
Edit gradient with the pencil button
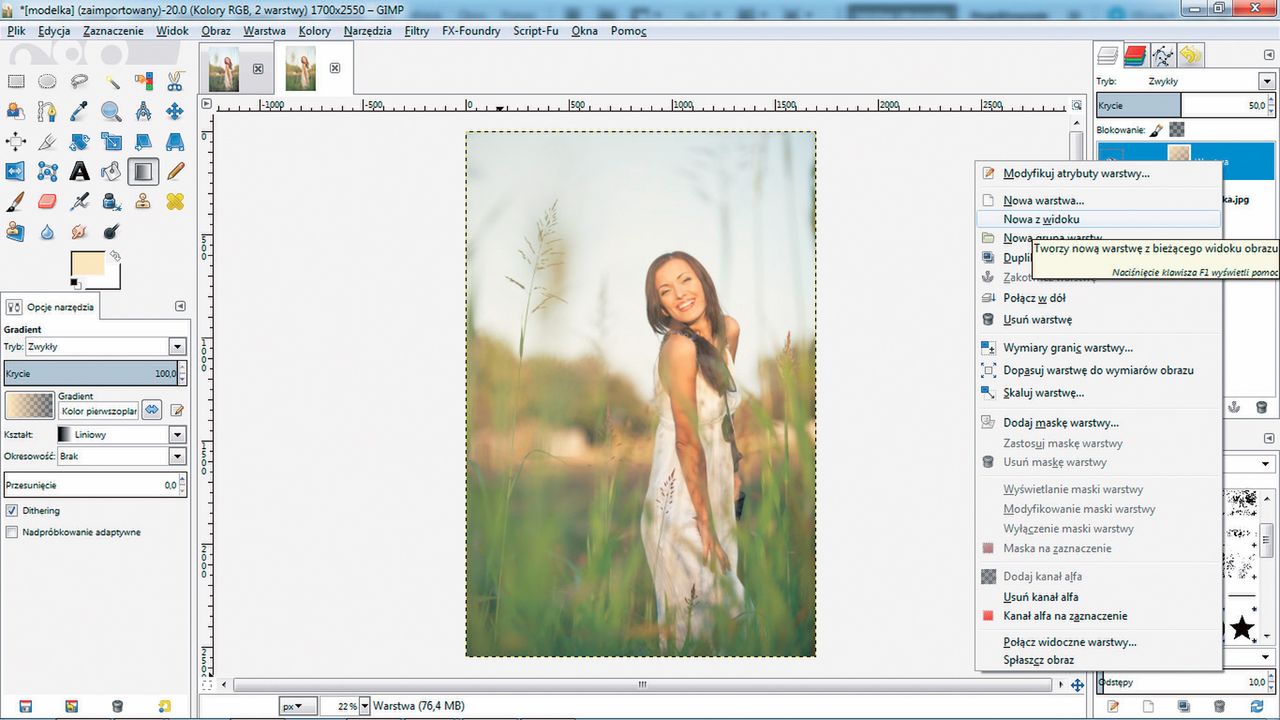(177, 410)
